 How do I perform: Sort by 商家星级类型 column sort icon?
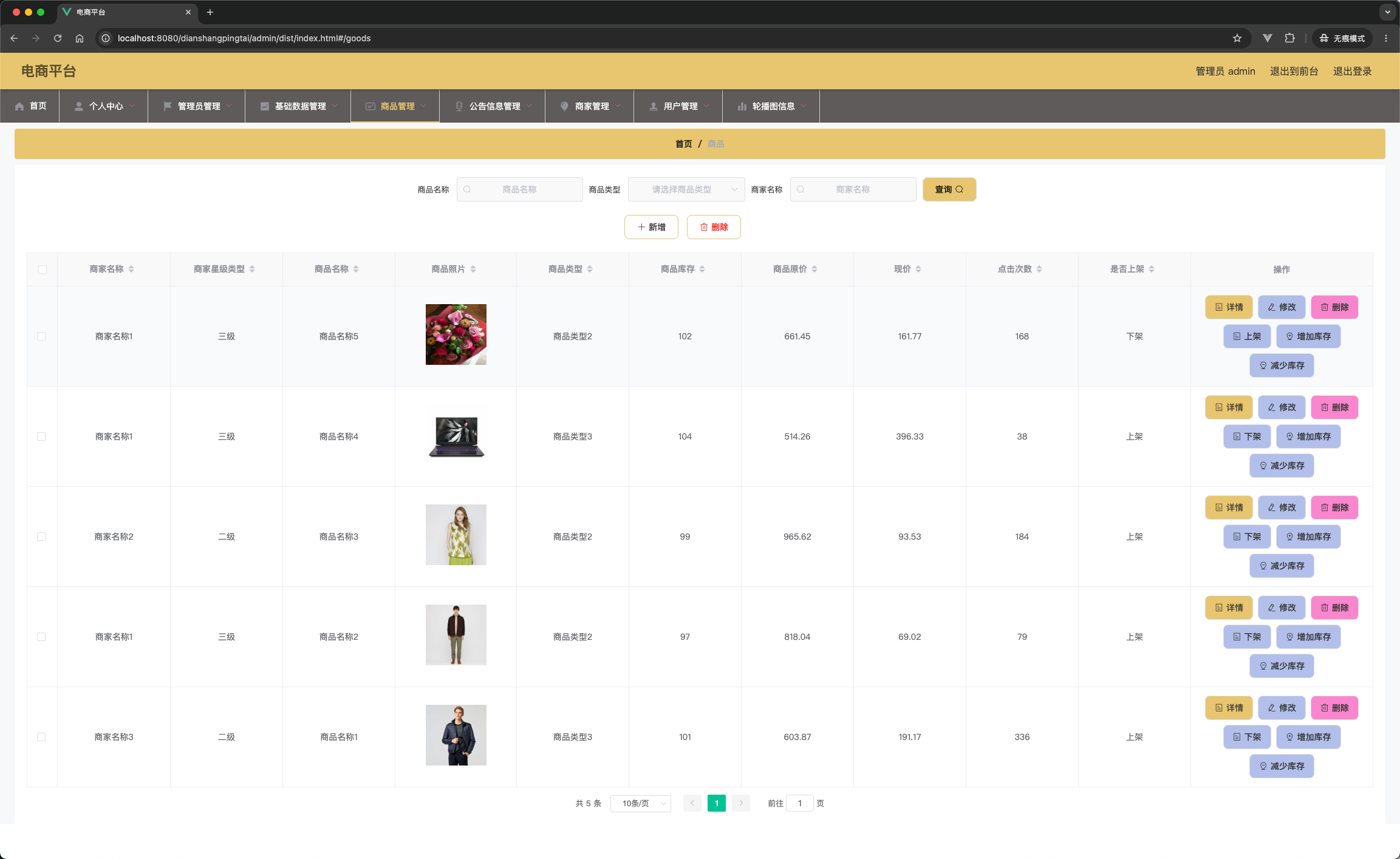[x=252, y=269]
